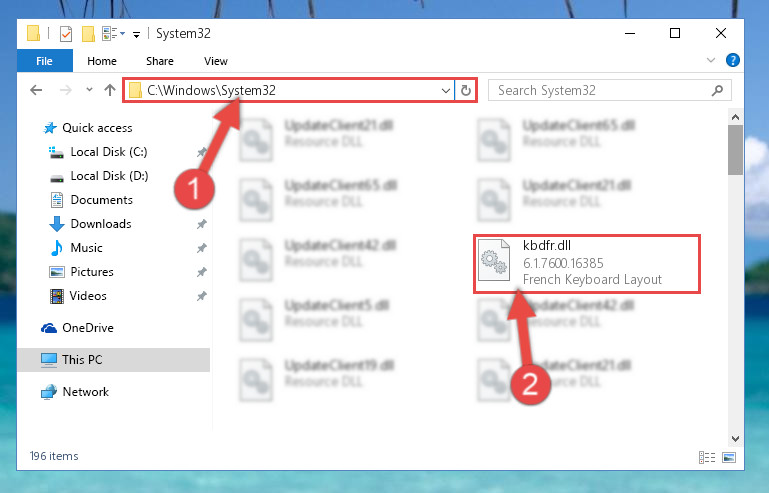Switch to large icons view
The height and width of the screenshot is (493, 769).
[x=729, y=457]
